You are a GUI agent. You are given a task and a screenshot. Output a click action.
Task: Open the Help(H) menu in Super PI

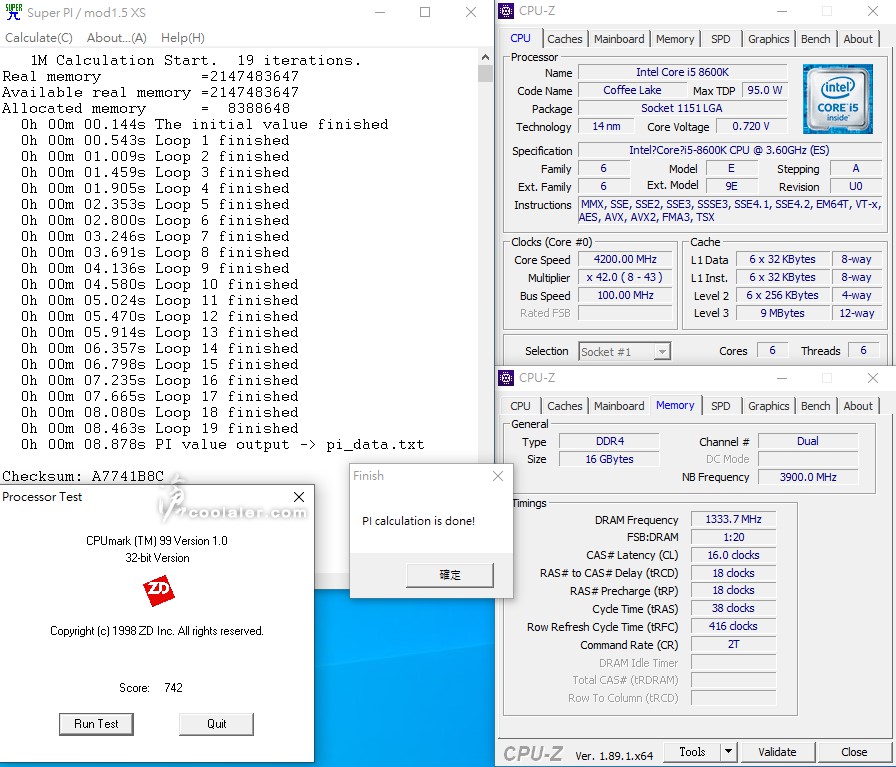(x=182, y=38)
